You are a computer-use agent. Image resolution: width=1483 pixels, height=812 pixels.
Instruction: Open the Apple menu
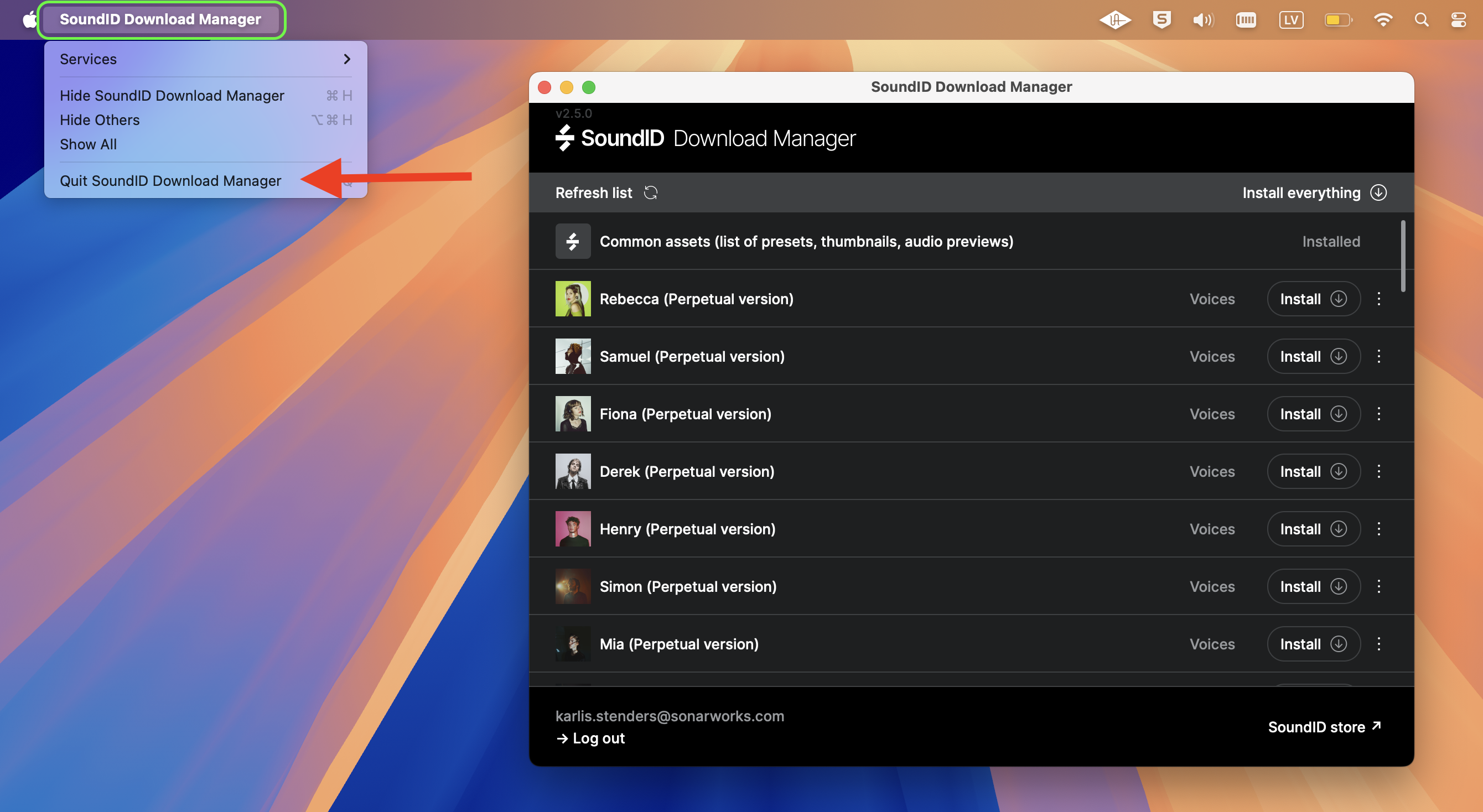click(29, 19)
